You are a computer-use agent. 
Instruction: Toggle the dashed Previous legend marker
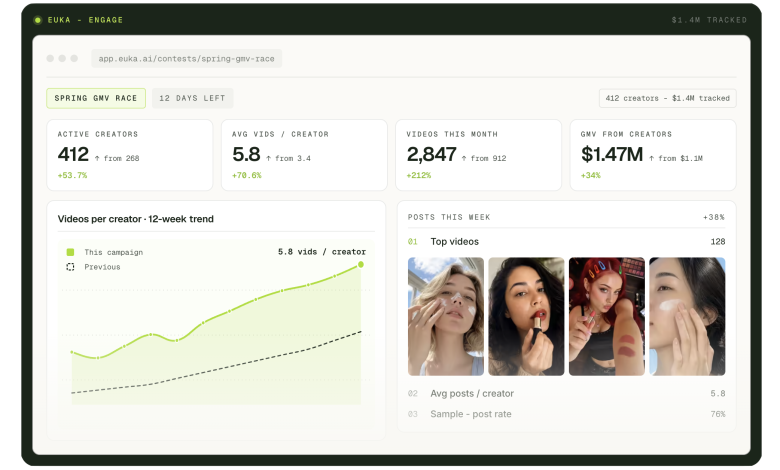tap(70, 267)
